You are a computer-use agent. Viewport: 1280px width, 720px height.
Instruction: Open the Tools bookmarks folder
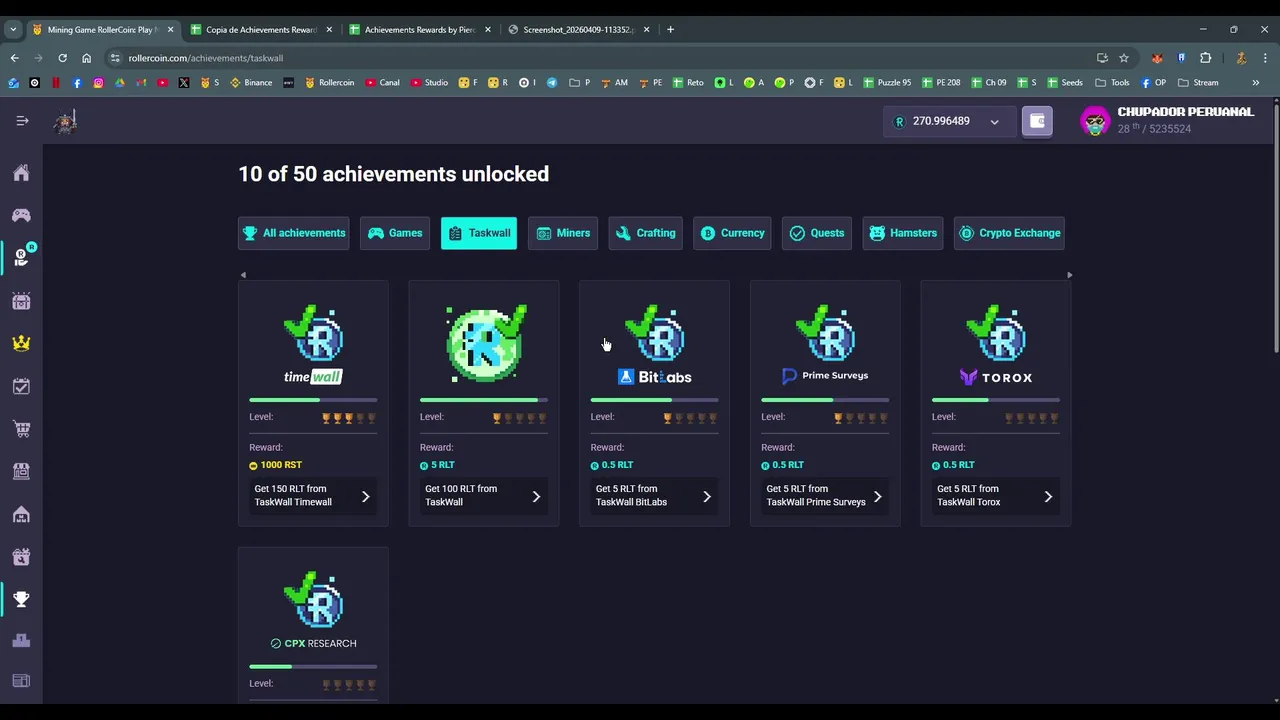pos(1112,83)
